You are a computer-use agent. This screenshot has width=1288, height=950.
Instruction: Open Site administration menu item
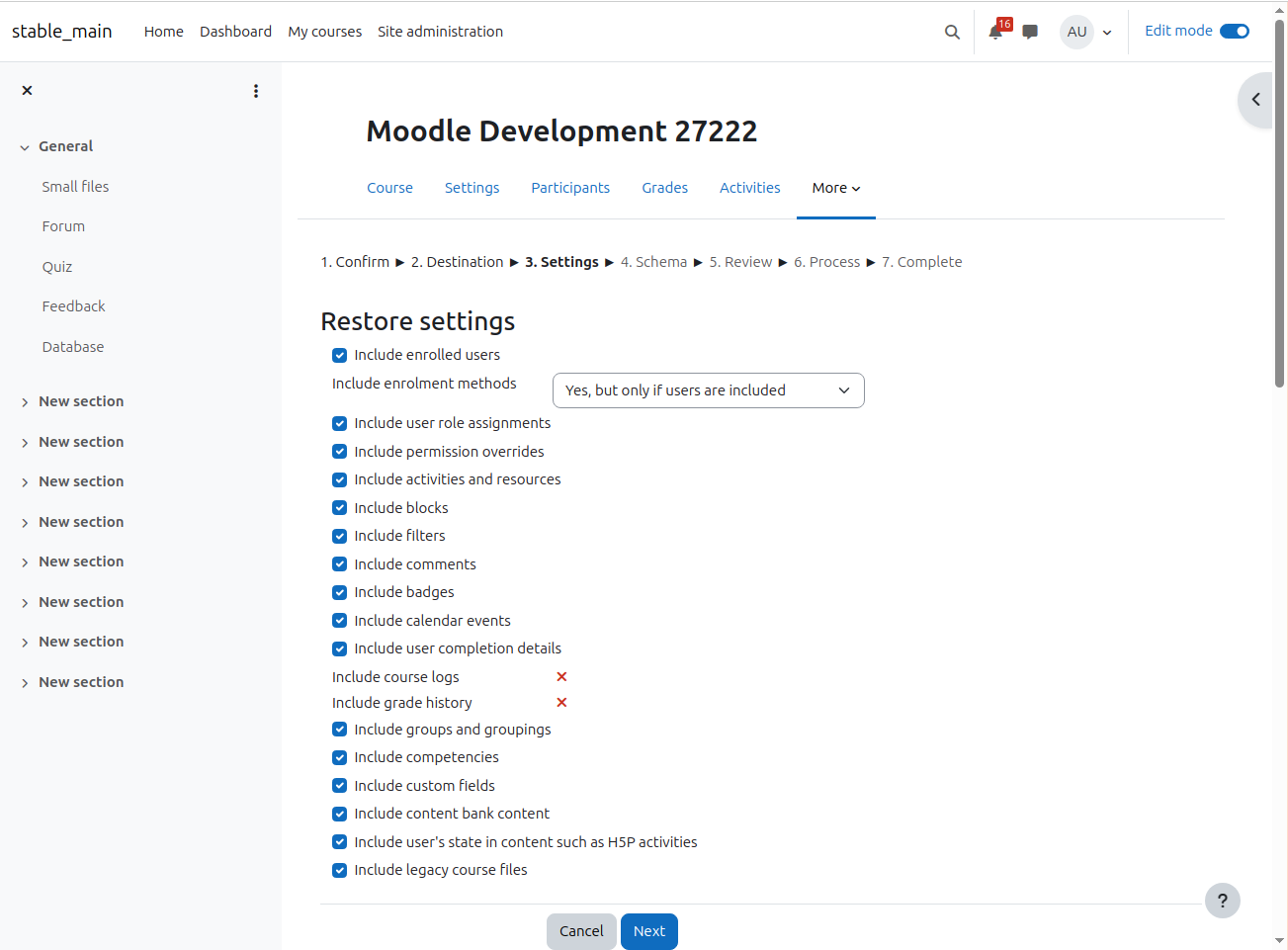(440, 32)
